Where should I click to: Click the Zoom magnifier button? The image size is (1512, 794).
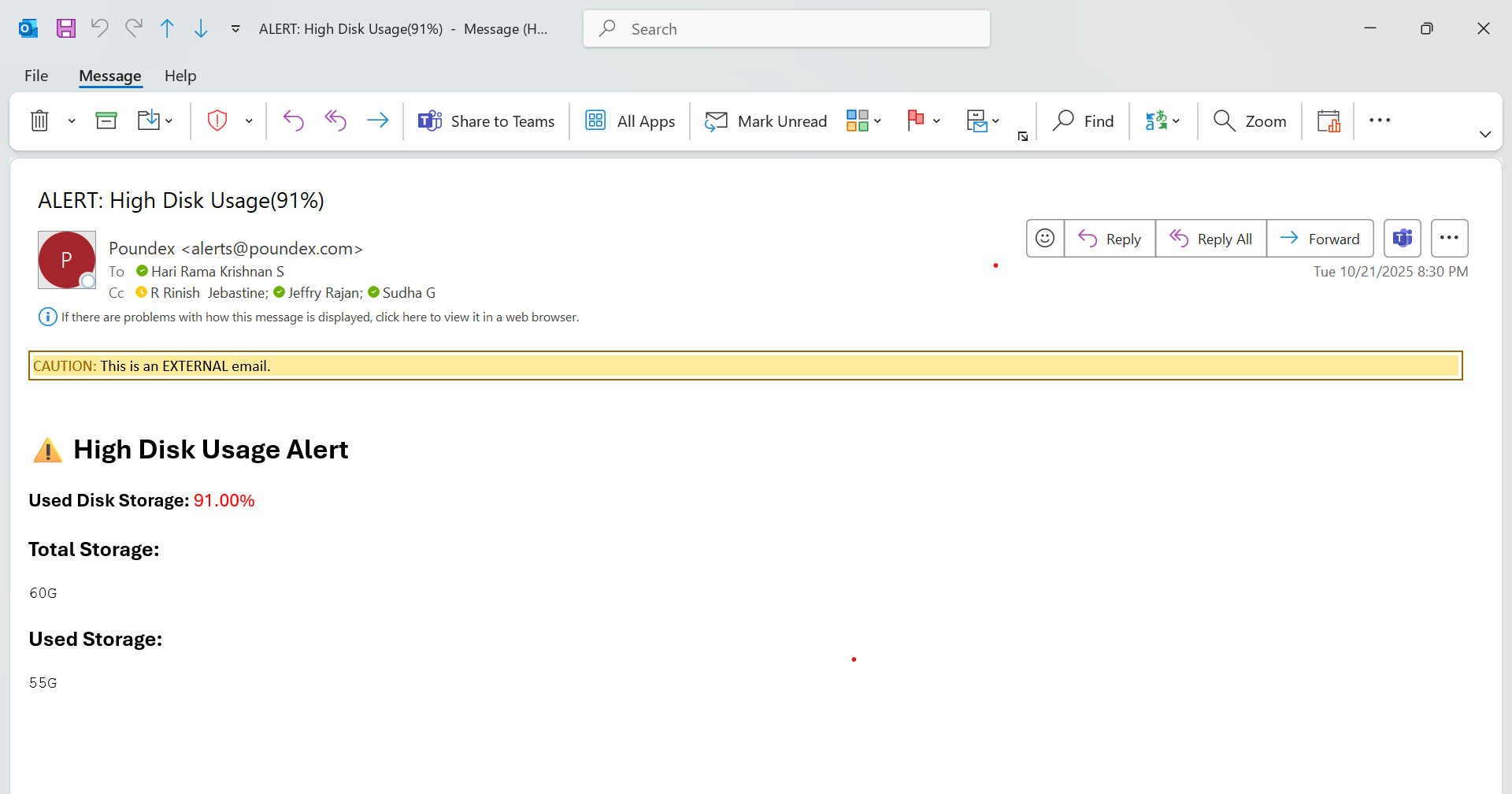click(1250, 121)
